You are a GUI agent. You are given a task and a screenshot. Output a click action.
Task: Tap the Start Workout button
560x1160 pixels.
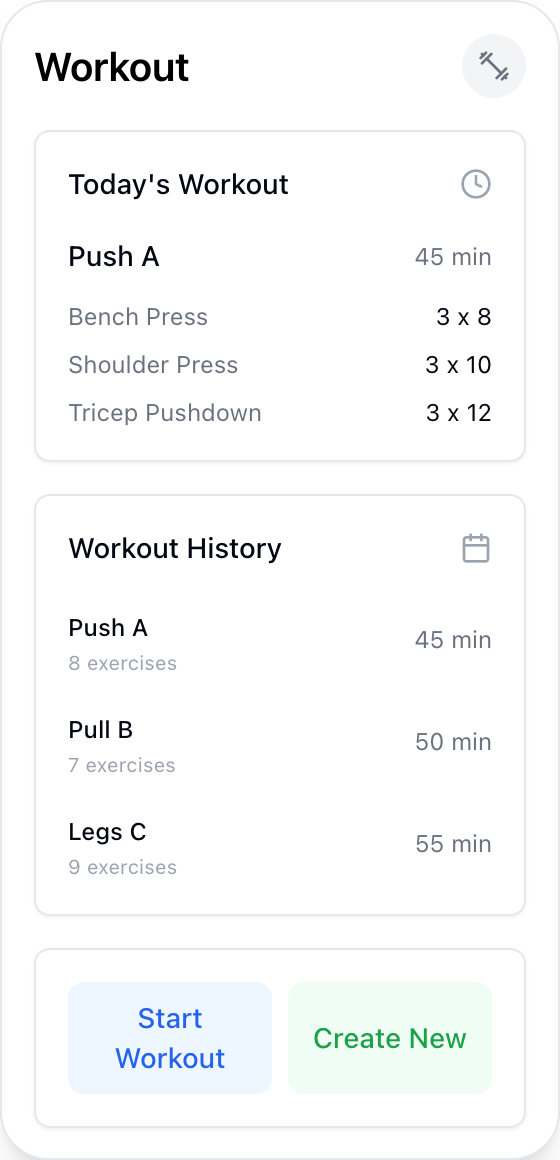point(170,1038)
